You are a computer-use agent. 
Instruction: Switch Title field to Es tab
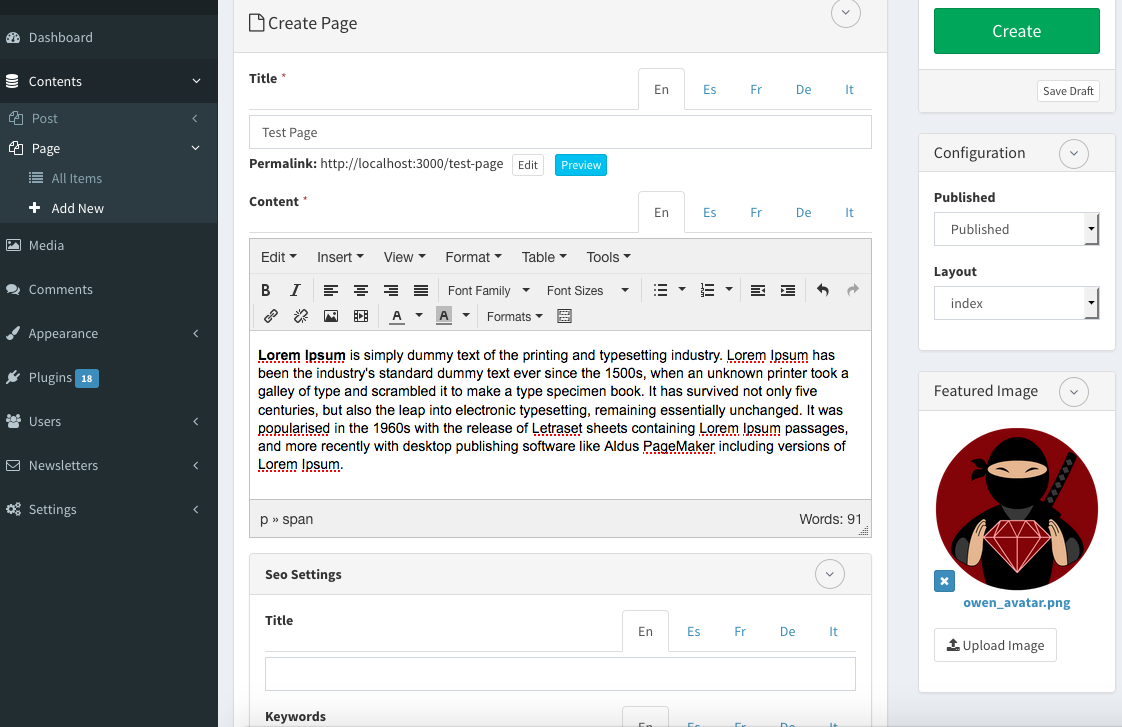point(709,89)
